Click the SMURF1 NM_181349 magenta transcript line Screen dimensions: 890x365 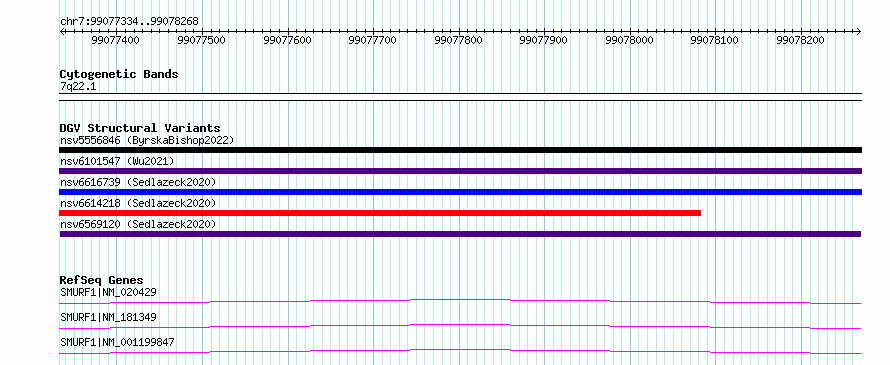460,326
